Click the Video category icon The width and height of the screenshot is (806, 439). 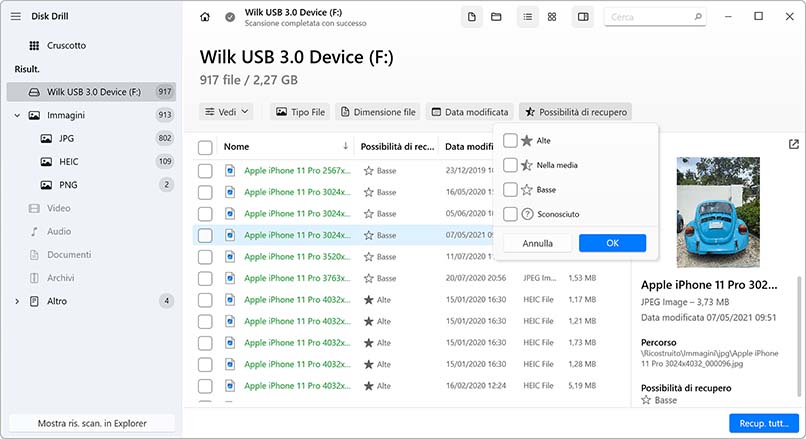(x=34, y=208)
